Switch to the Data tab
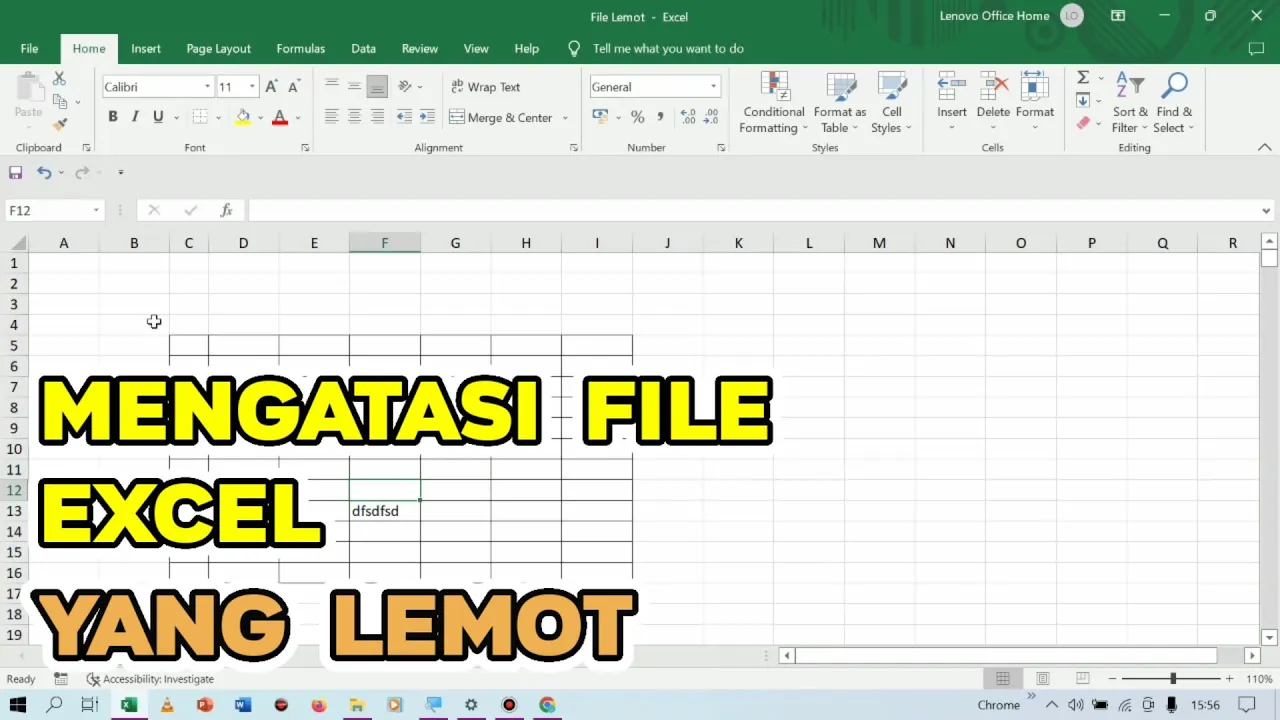The image size is (1280, 720). click(x=364, y=48)
